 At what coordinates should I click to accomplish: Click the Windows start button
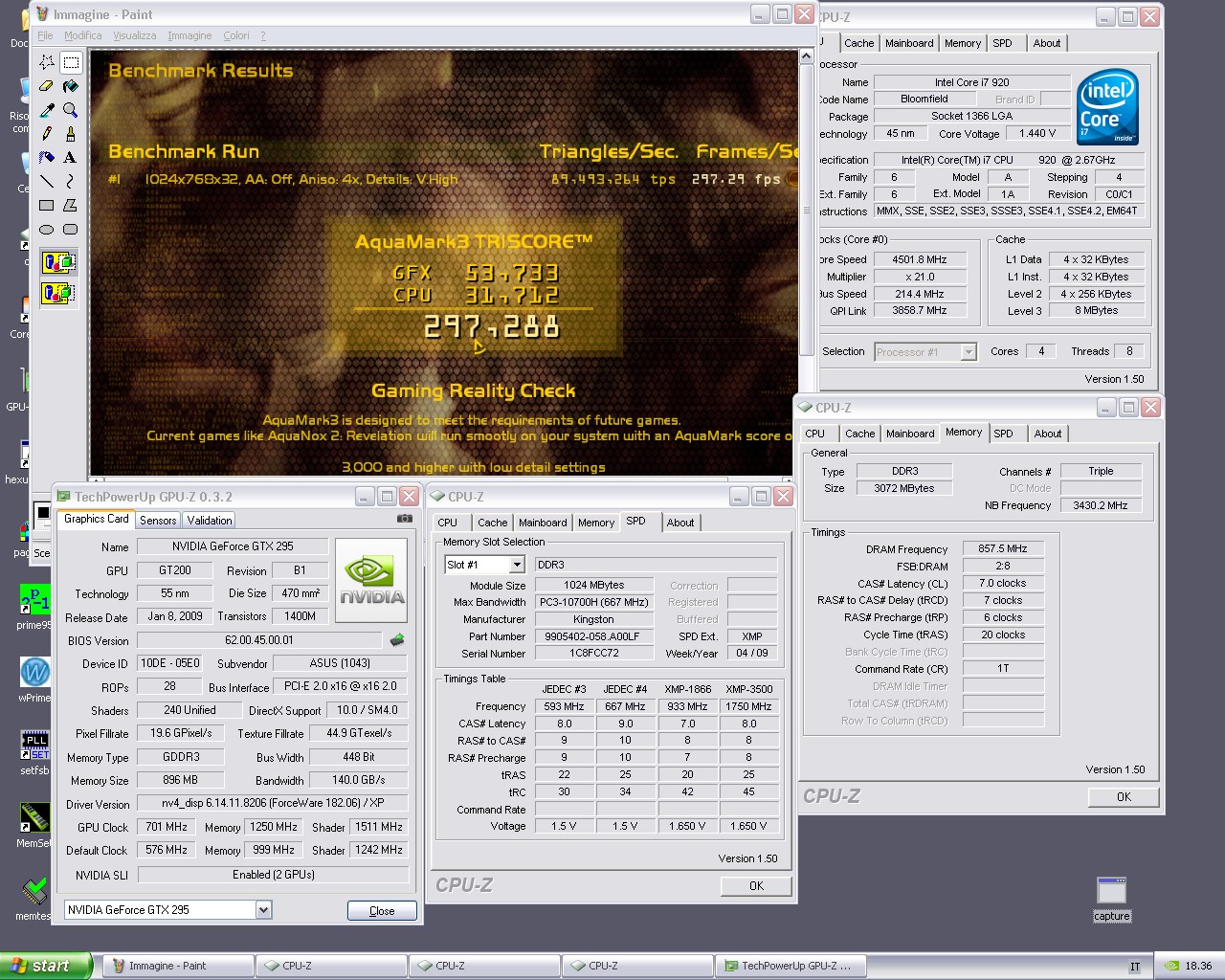46,966
